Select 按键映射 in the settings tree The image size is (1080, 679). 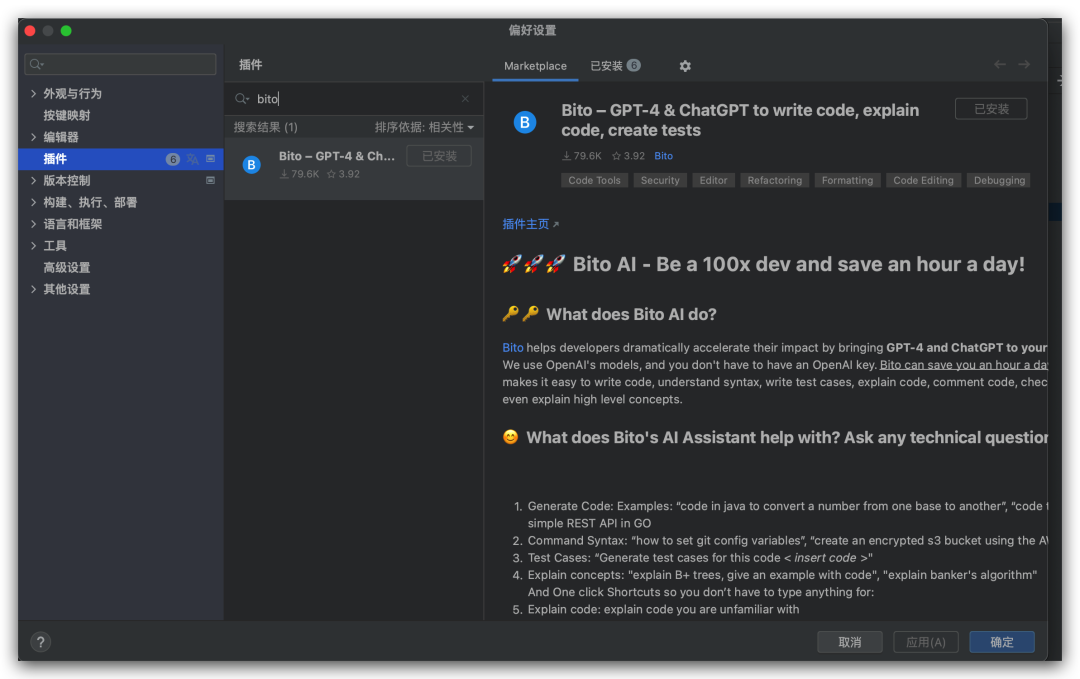coord(67,115)
